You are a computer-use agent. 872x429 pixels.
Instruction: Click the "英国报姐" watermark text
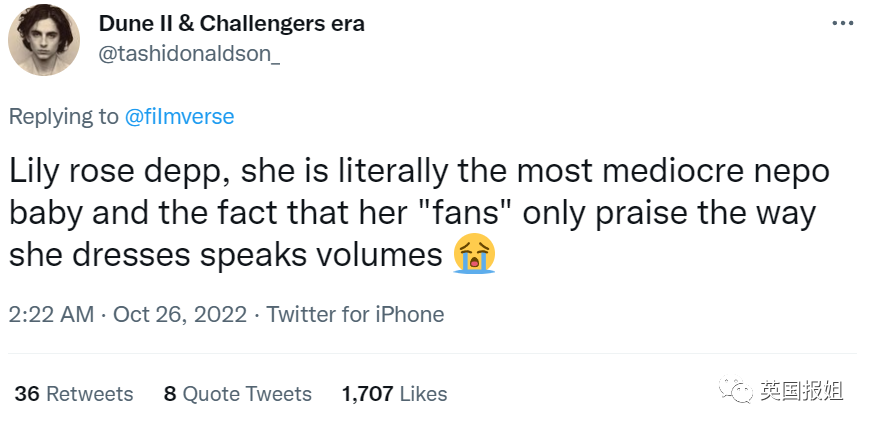pyautogui.click(x=802, y=391)
